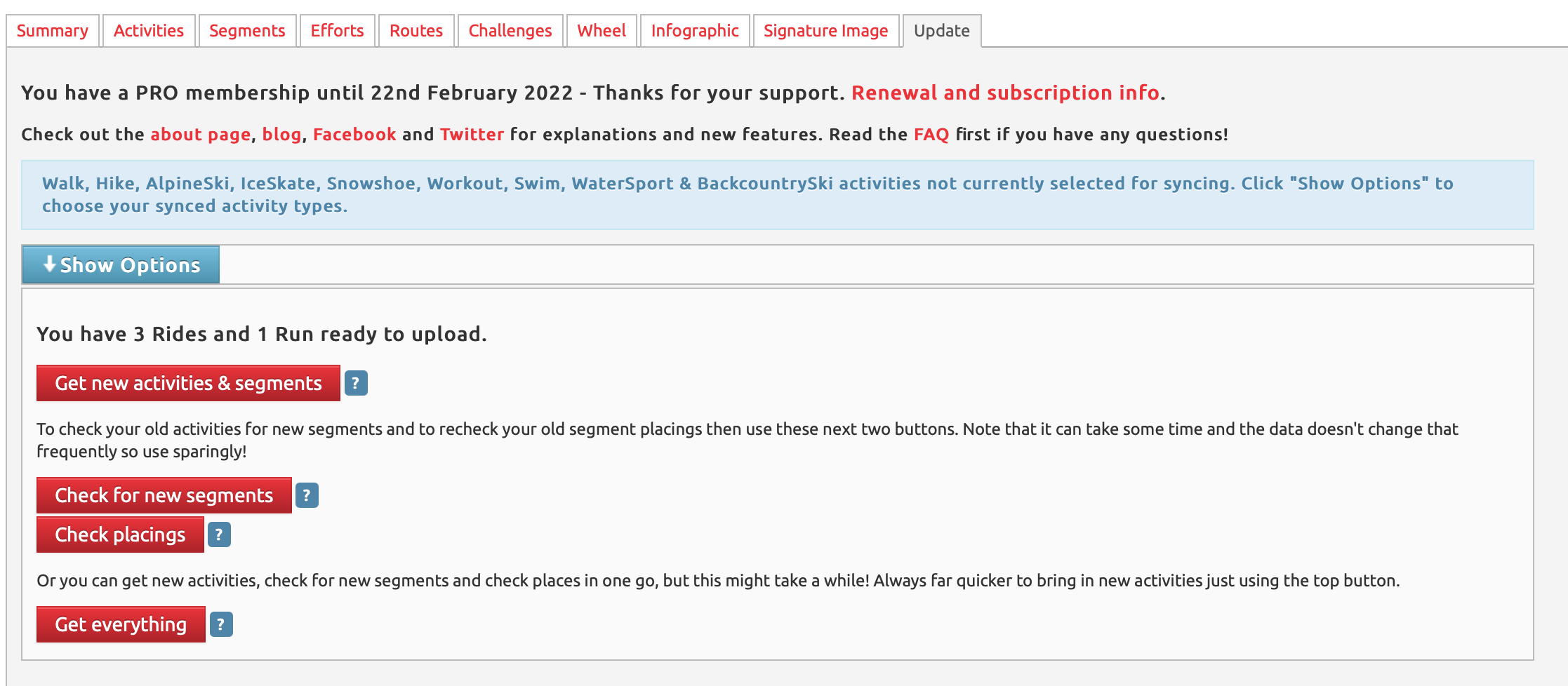Go to the Segments tab
This screenshot has width=1568, height=686.
(x=247, y=31)
